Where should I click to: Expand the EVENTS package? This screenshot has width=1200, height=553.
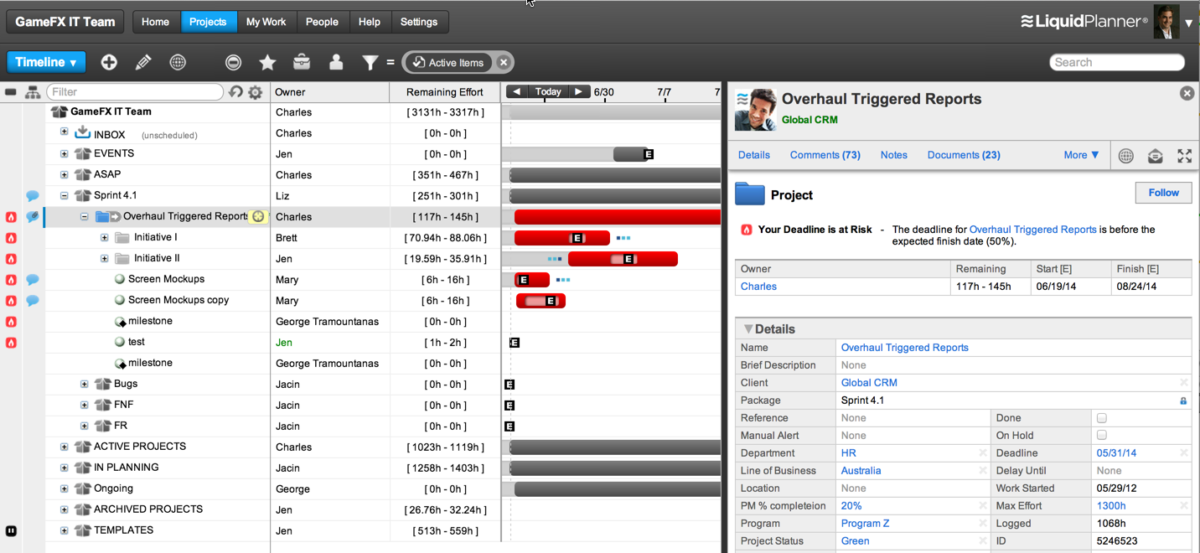point(64,154)
